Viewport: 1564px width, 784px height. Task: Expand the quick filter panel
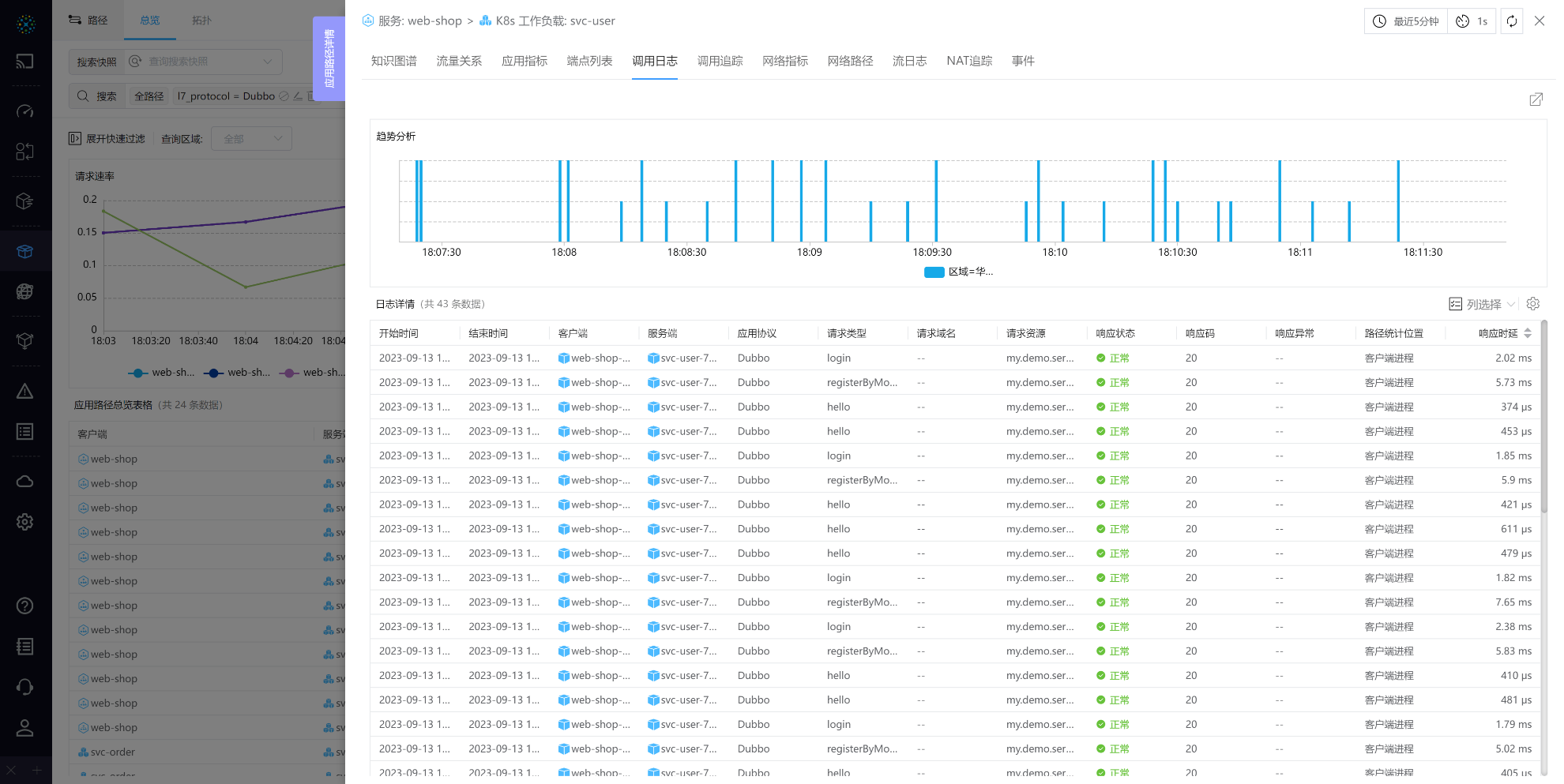click(107, 139)
